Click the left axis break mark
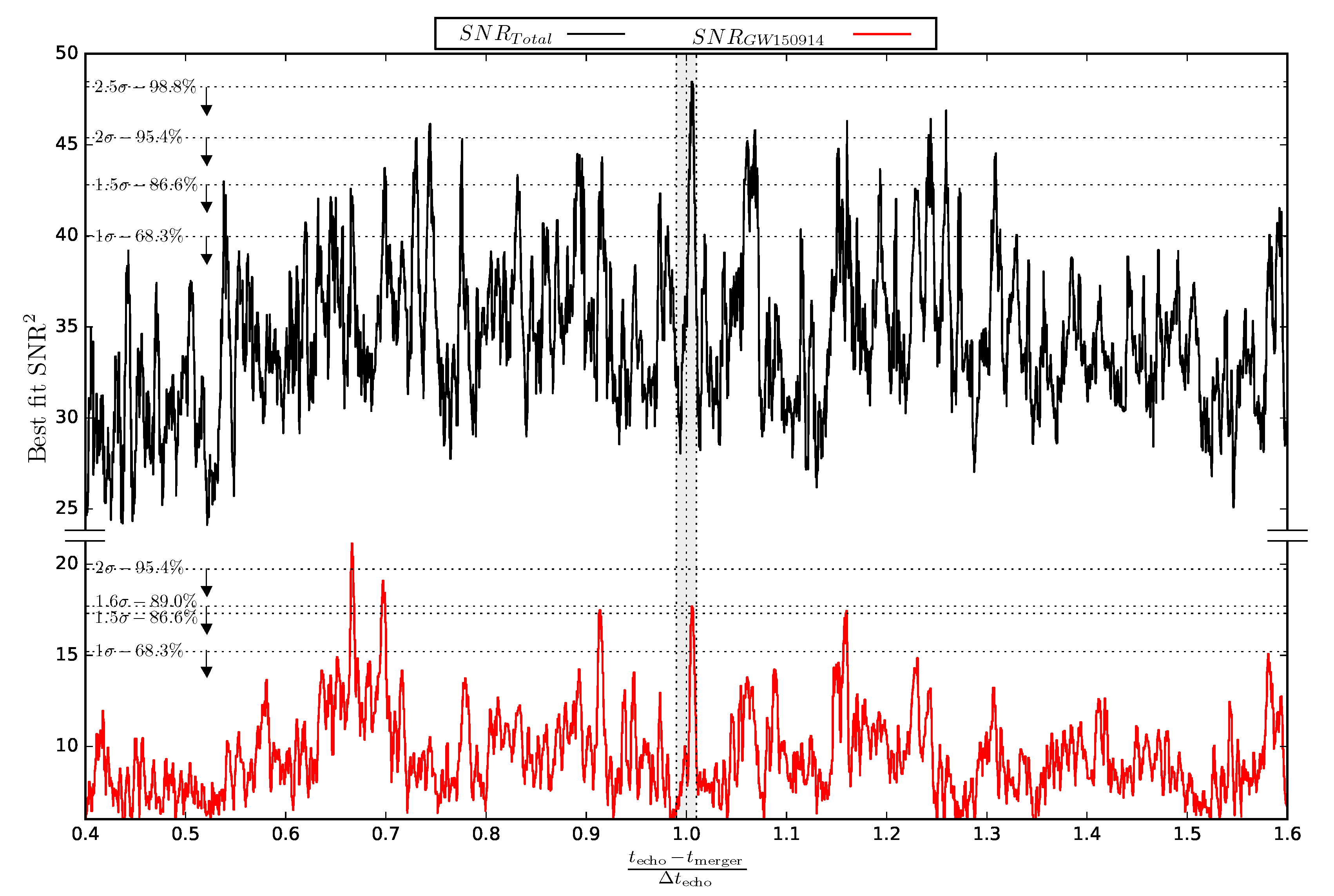This screenshot has width=1334, height=896. (x=85, y=535)
